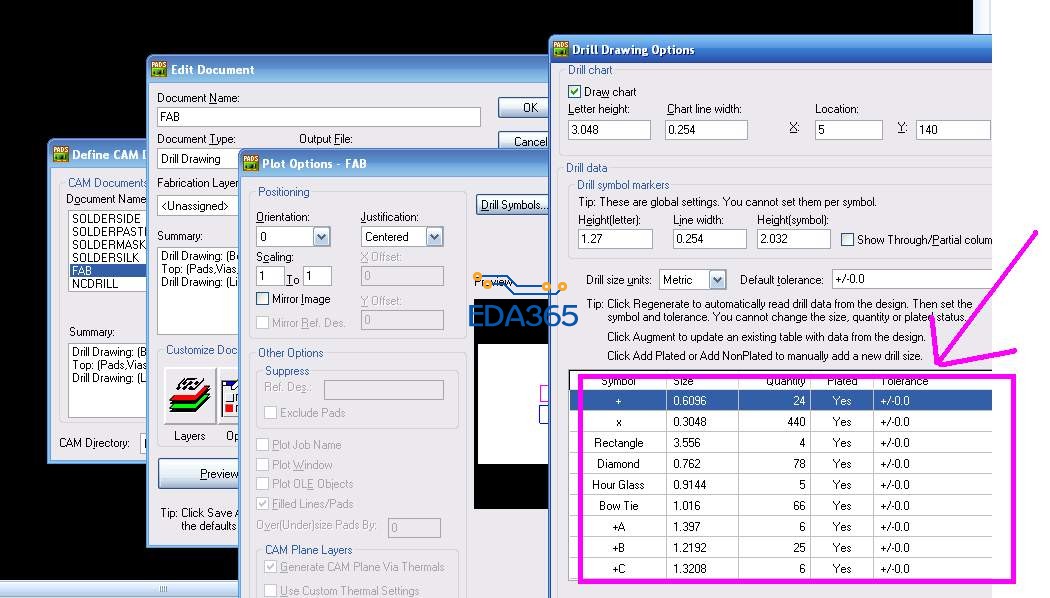Screen dimensions: 1050x598
Task: Click the Plated column header
Action: click(842, 381)
